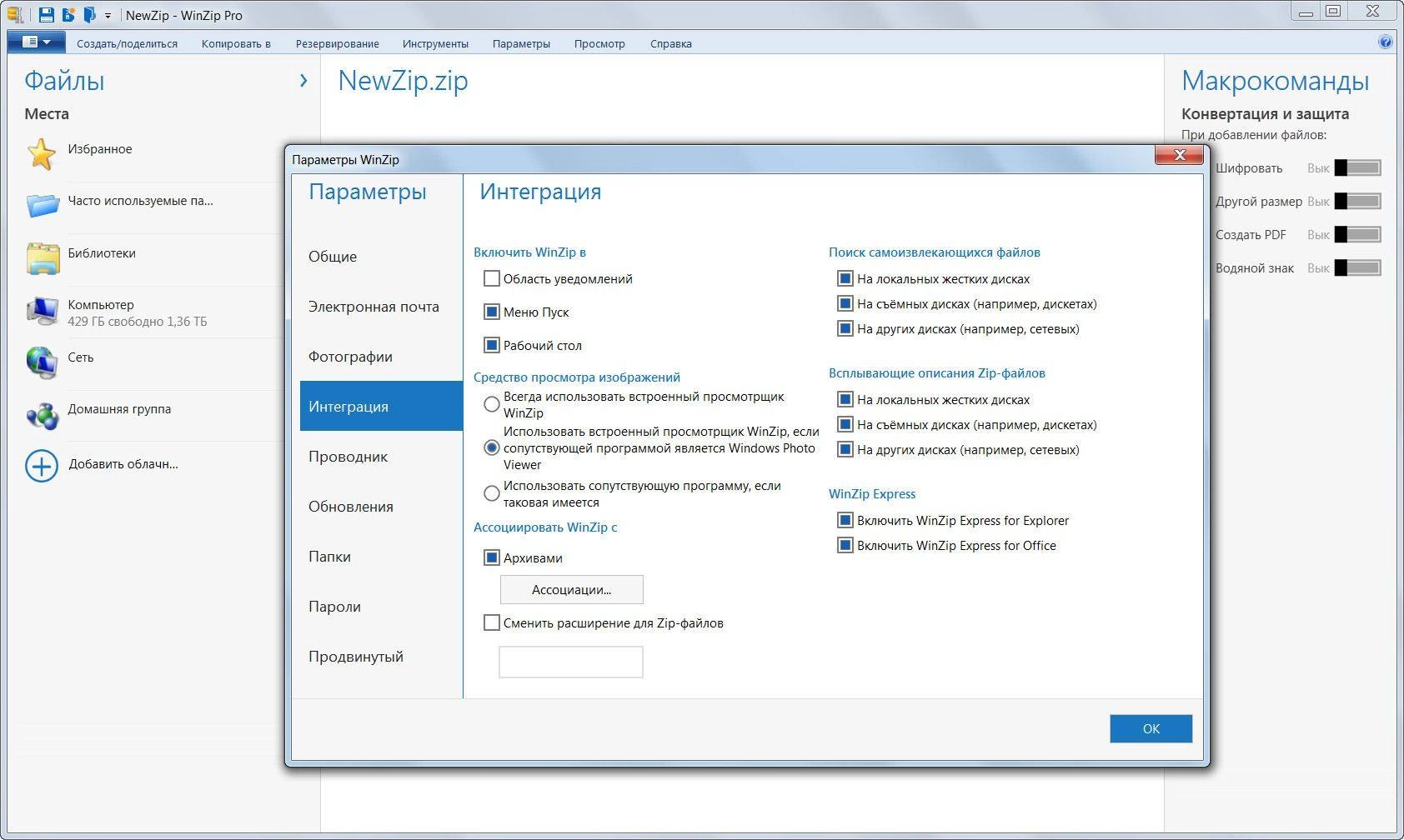Open the Копировать в ribbon tab

coord(236,43)
